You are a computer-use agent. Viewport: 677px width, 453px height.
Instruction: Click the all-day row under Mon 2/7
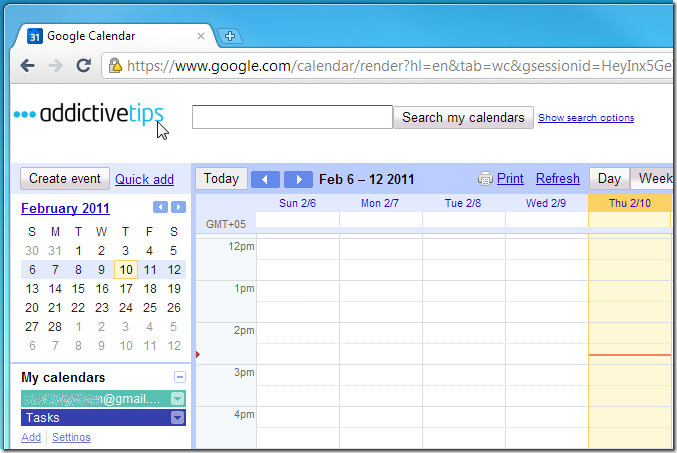381,219
